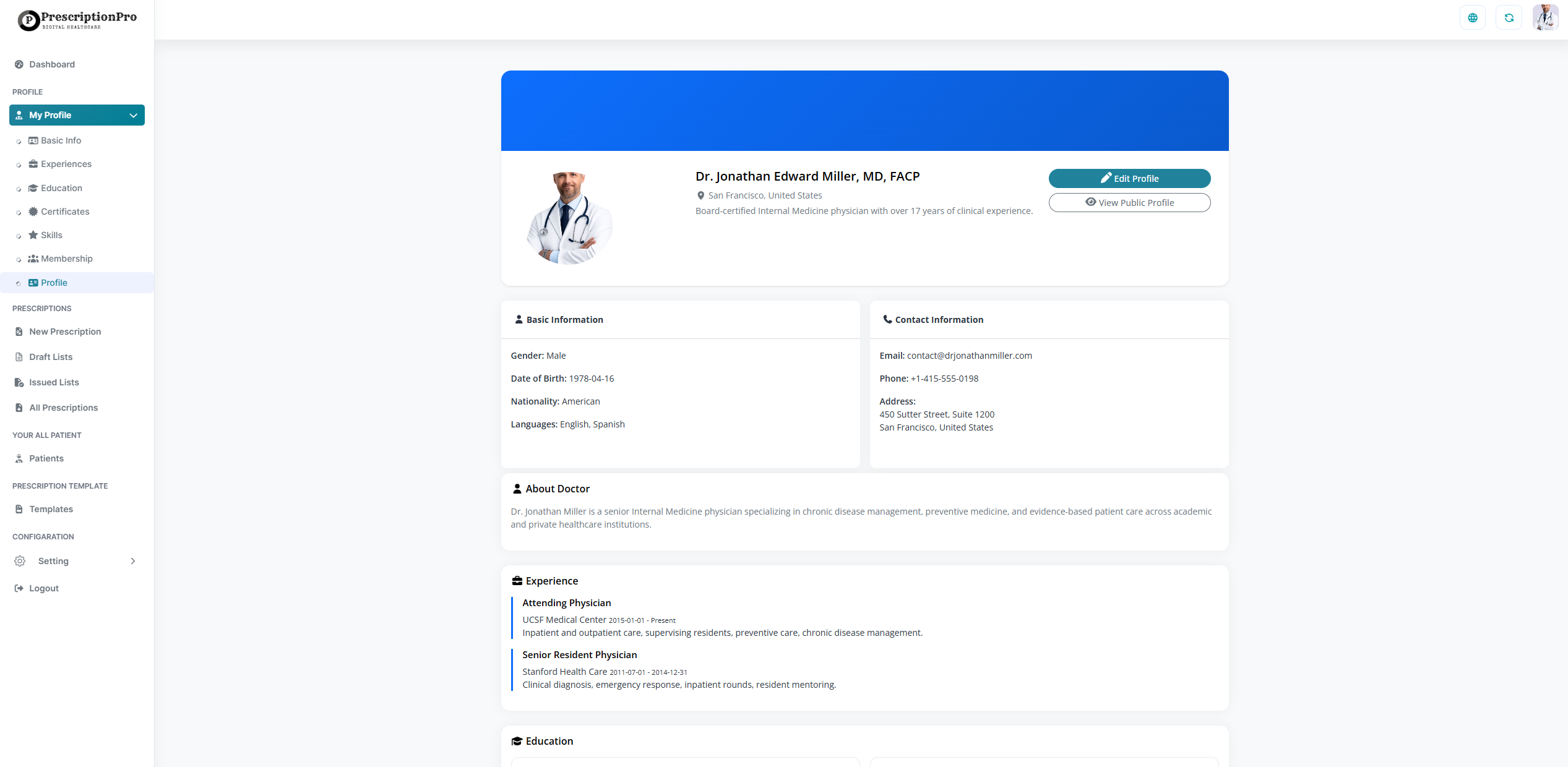Select the Skills star icon
1568x767 pixels.
click(x=33, y=235)
